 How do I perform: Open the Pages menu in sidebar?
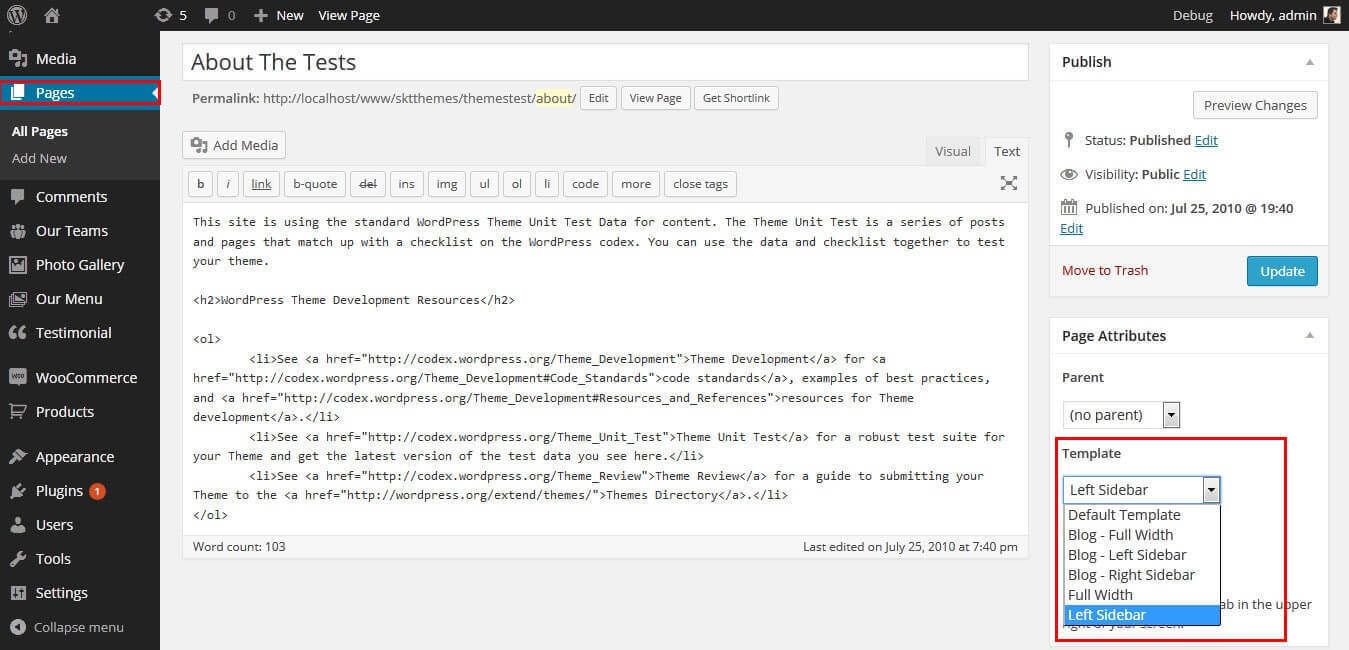[80, 93]
